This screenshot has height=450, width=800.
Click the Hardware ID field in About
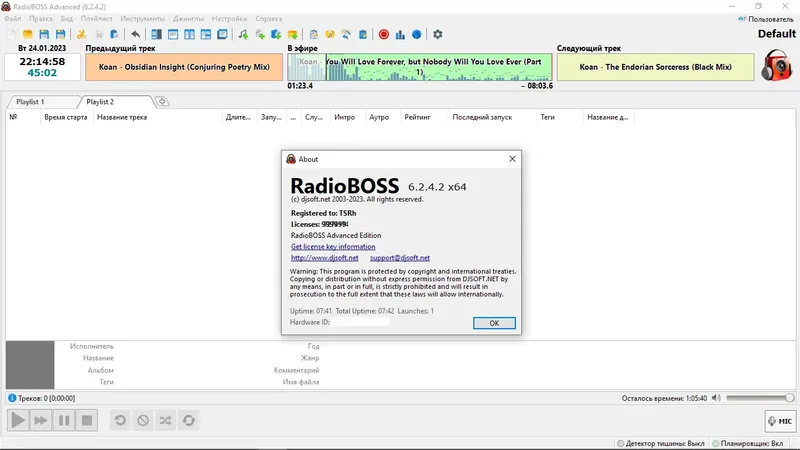click(361, 322)
